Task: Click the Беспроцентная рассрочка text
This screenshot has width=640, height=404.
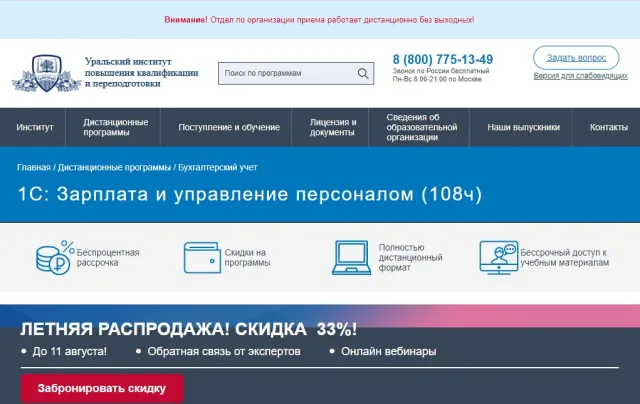Action: click(108, 257)
